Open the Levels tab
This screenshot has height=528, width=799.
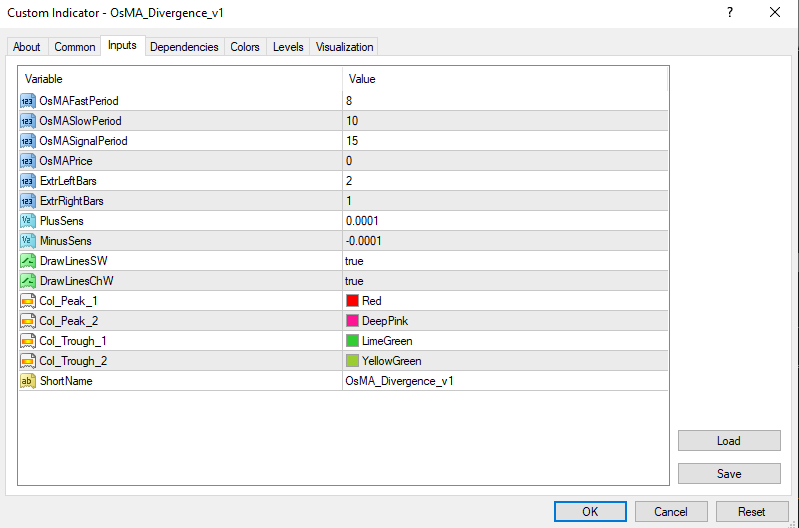pos(288,46)
